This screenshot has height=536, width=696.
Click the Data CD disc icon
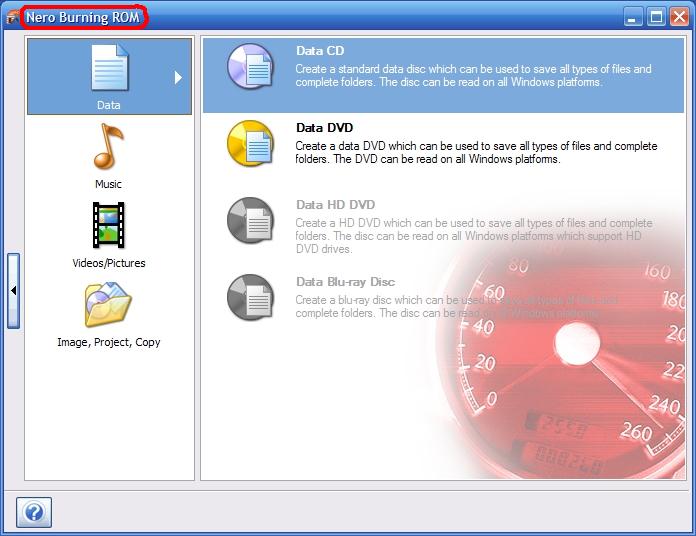[x=251, y=67]
